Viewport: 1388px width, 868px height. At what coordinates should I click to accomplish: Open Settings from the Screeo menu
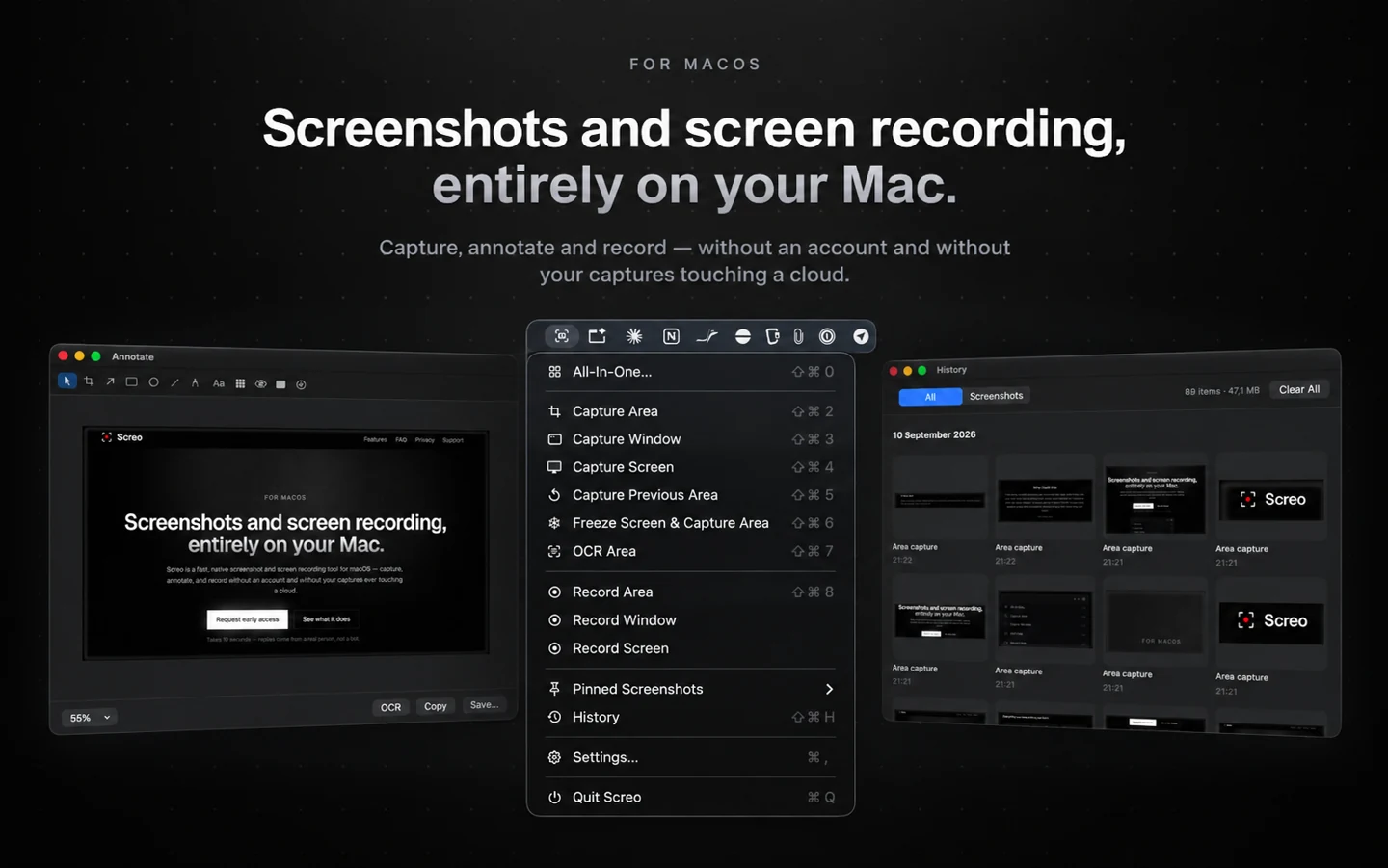(x=690, y=757)
